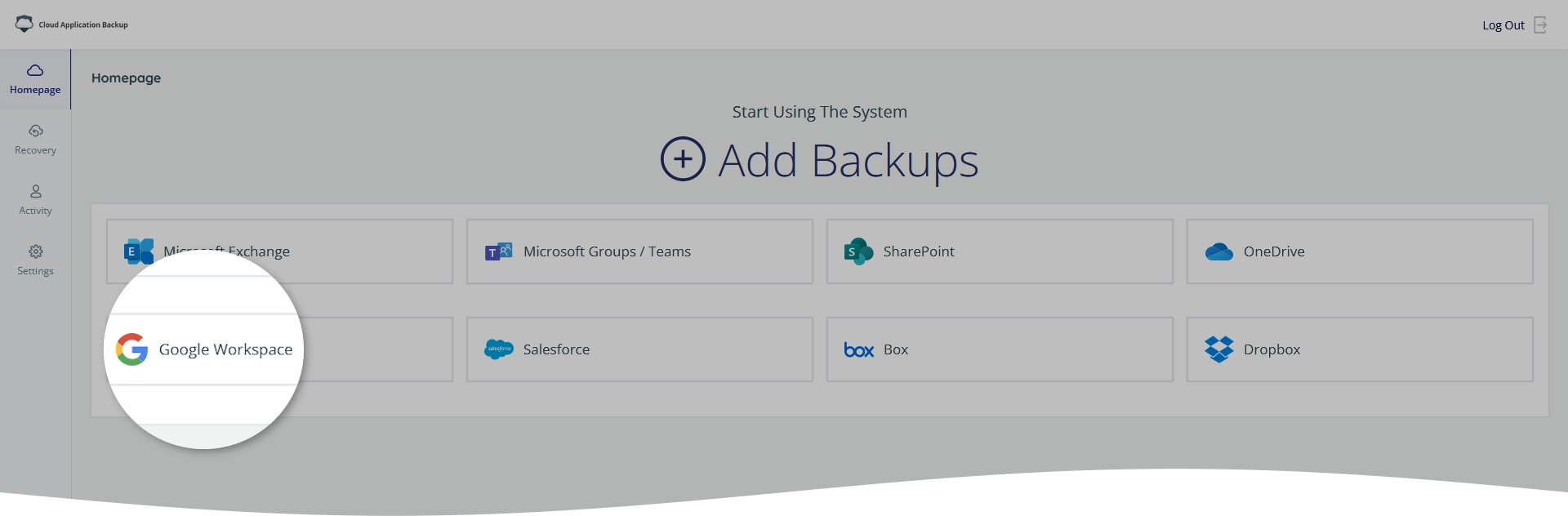This screenshot has height=516, width=1568.
Task: Open the Recovery sidebar item
Action: click(x=35, y=140)
